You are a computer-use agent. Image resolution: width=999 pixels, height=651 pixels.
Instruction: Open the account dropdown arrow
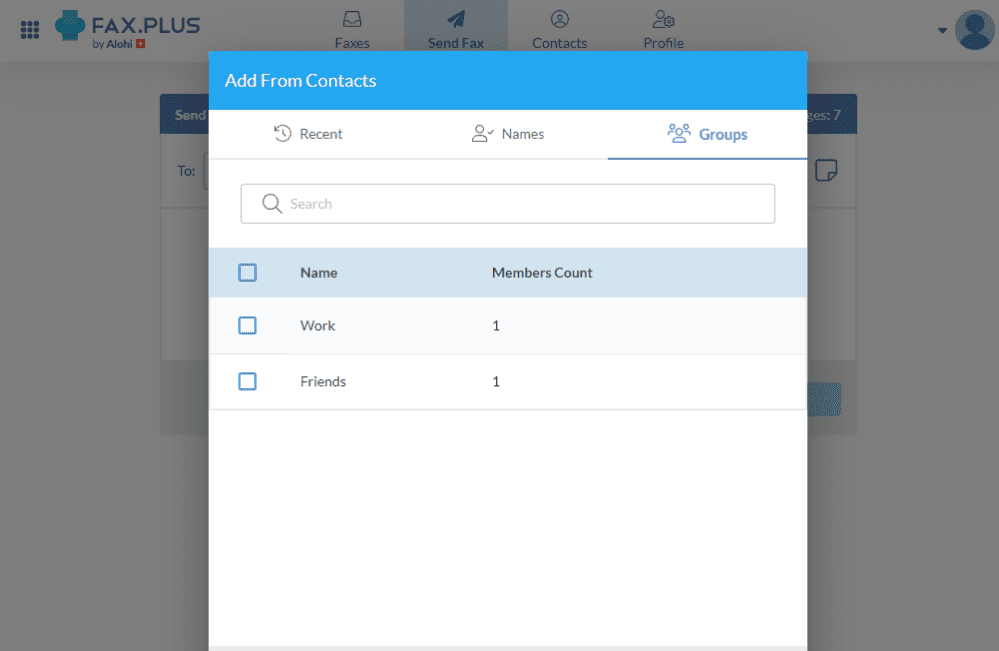click(x=941, y=31)
